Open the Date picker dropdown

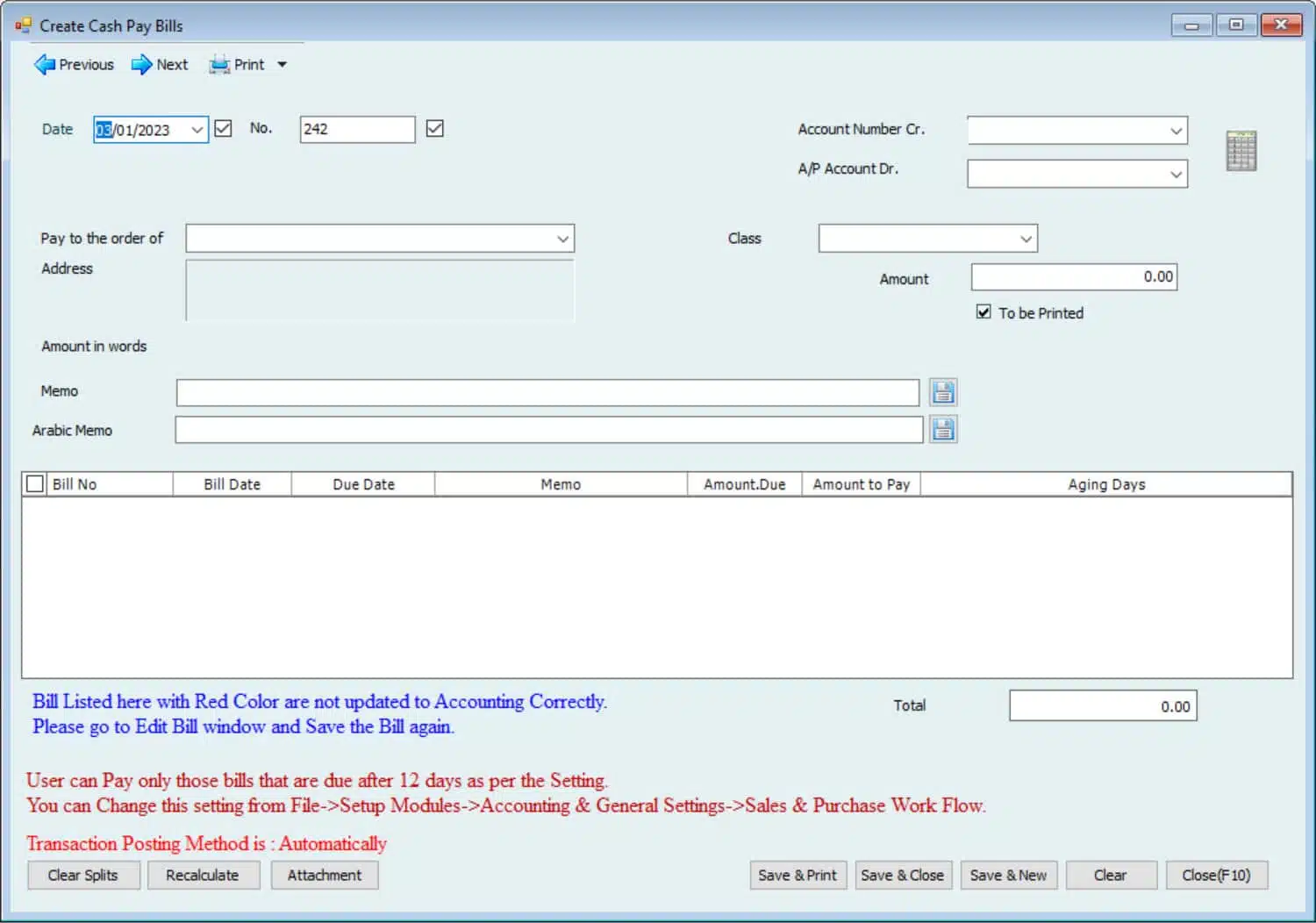click(x=197, y=130)
